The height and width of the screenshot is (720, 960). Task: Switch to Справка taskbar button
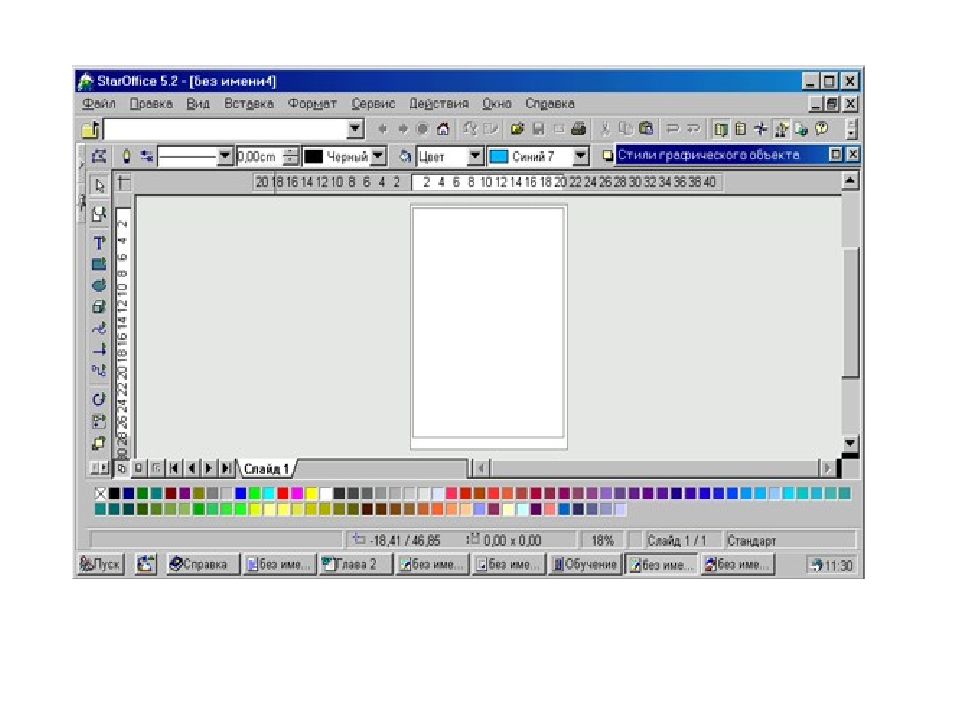pyautogui.click(x=203, y=564)
